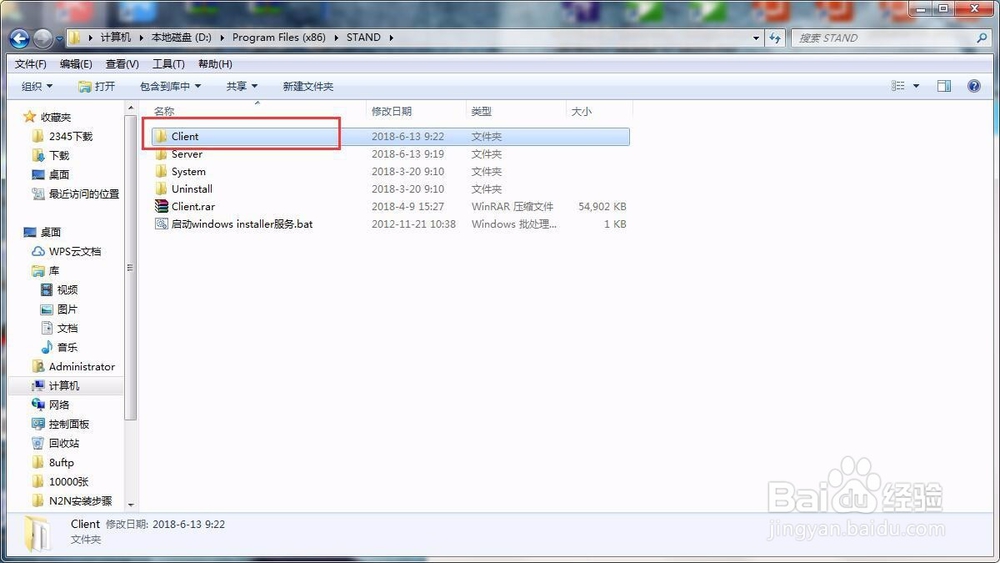
Task: Click Program Files (x86) in breadcrumb
Action: click(279, 38)
